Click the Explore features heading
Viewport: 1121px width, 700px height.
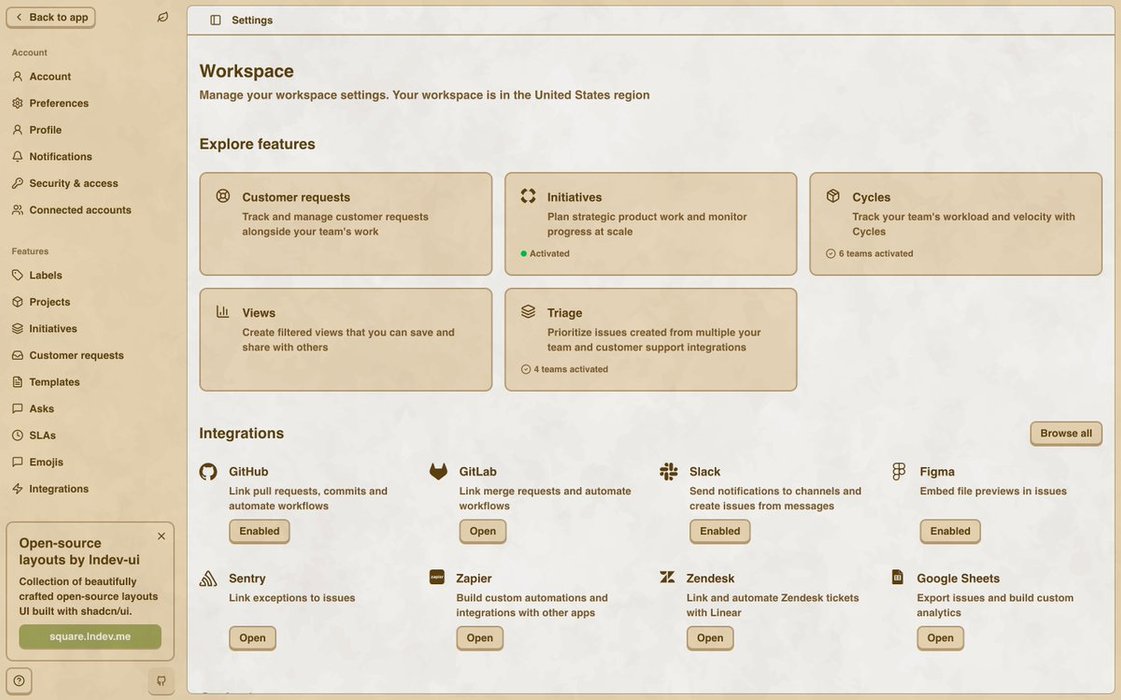[x=257, y=144]
